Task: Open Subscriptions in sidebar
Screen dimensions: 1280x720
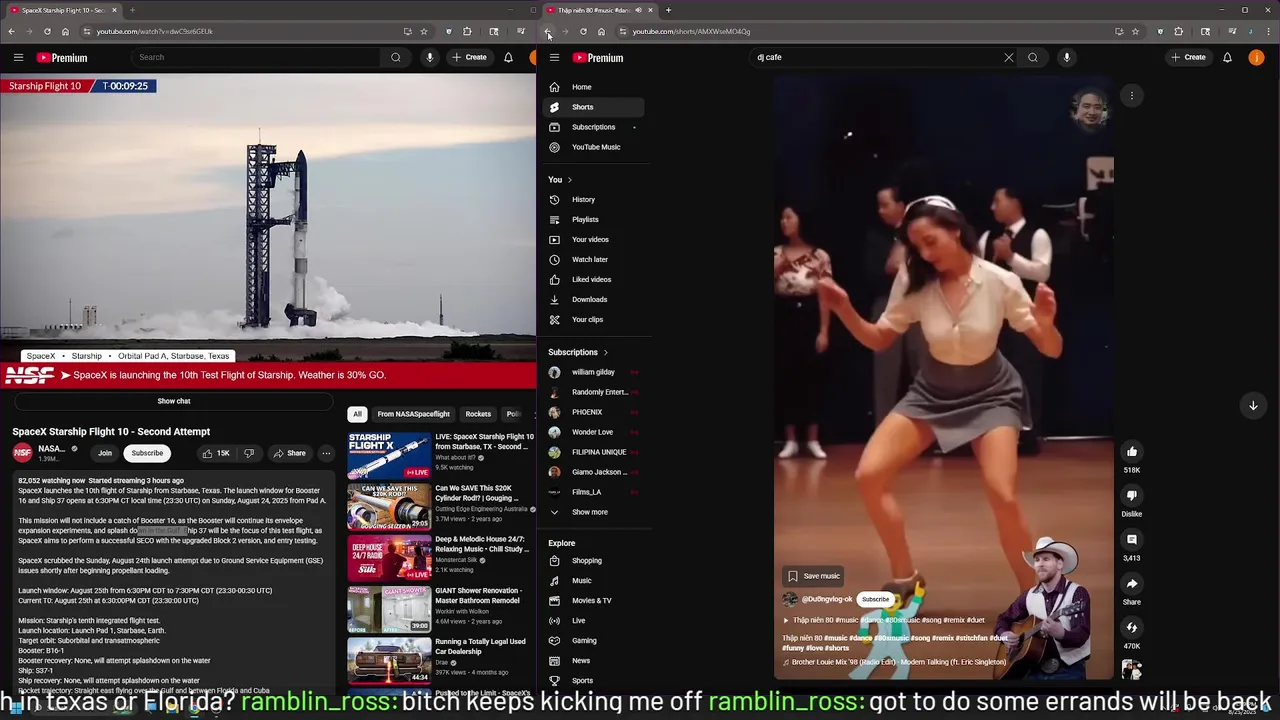Action: point(596,127)
